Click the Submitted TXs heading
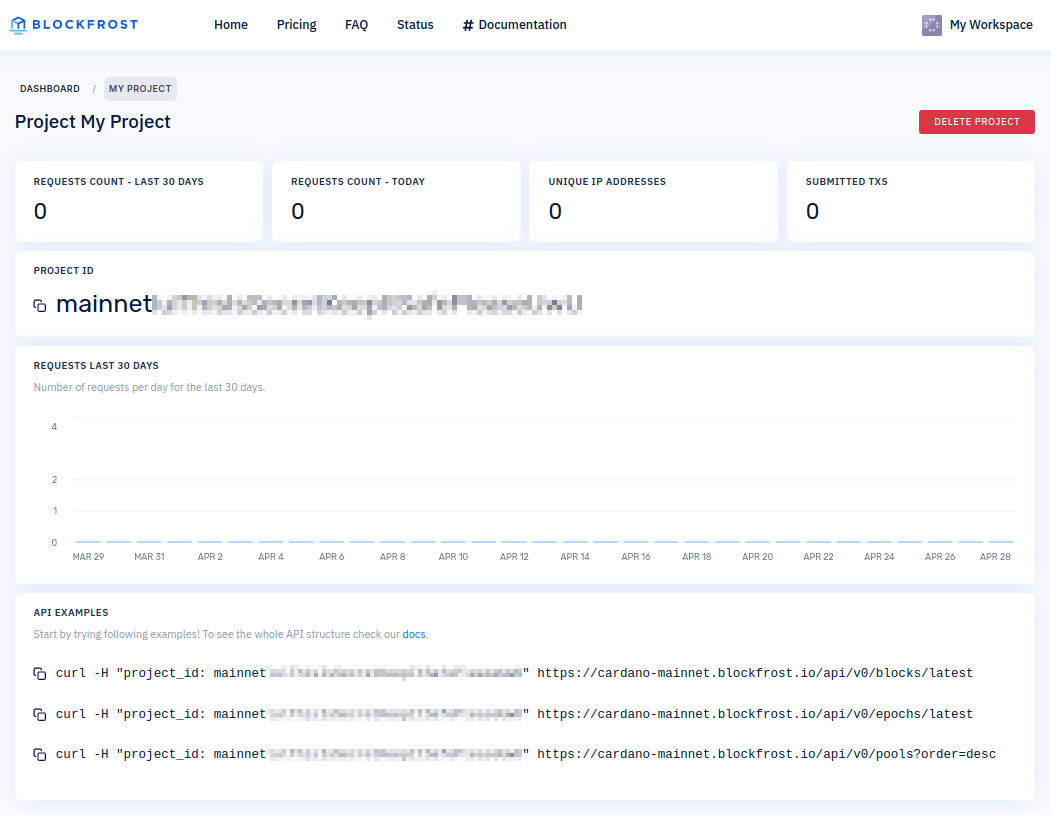This screenshot has width=1051, height=815. pyautogui.click(x=847, y=182)
